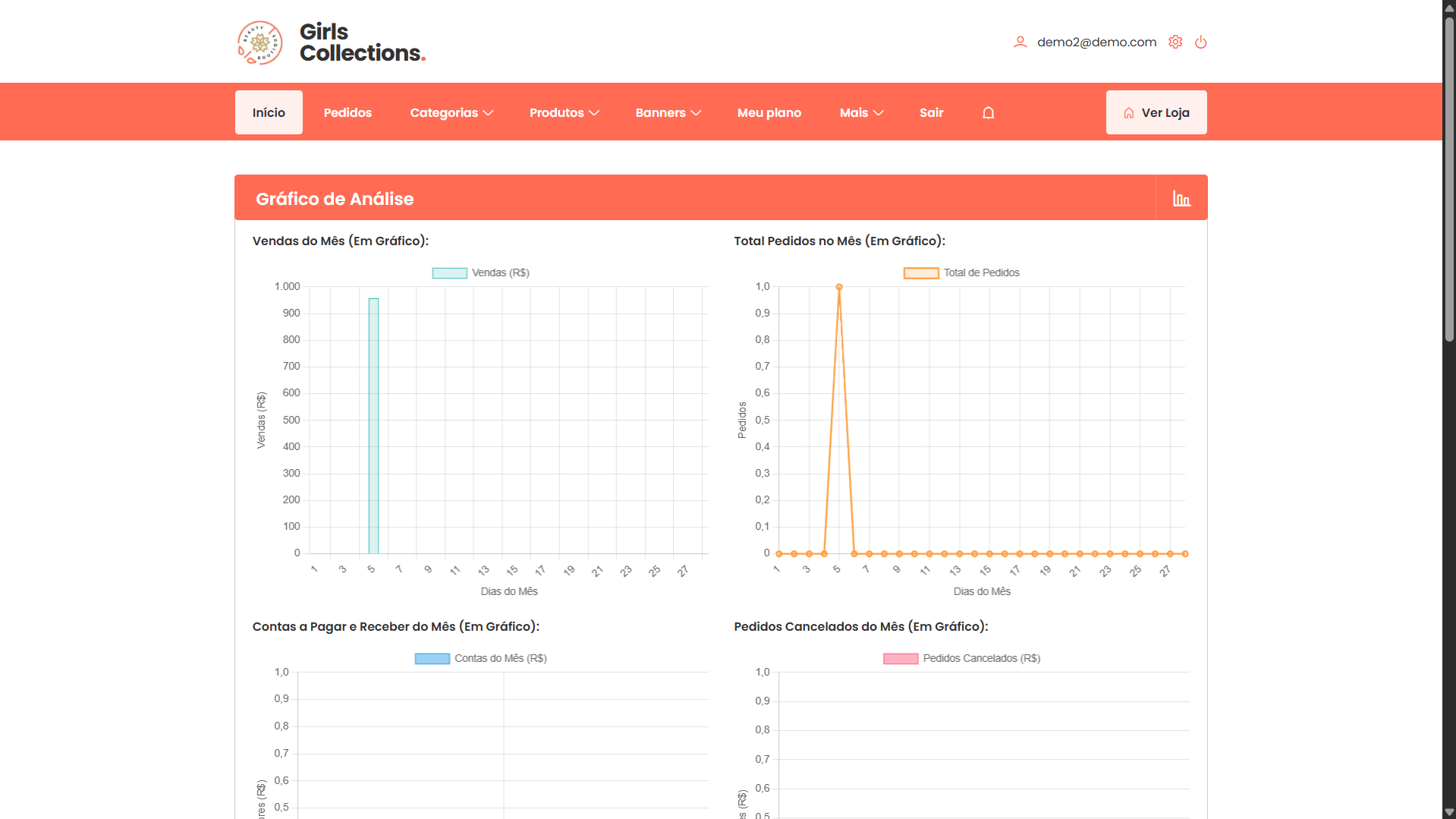Click the user profile icon beside the email
The height and width of the screenshot is (819, 1456).
coord(1020,42)
